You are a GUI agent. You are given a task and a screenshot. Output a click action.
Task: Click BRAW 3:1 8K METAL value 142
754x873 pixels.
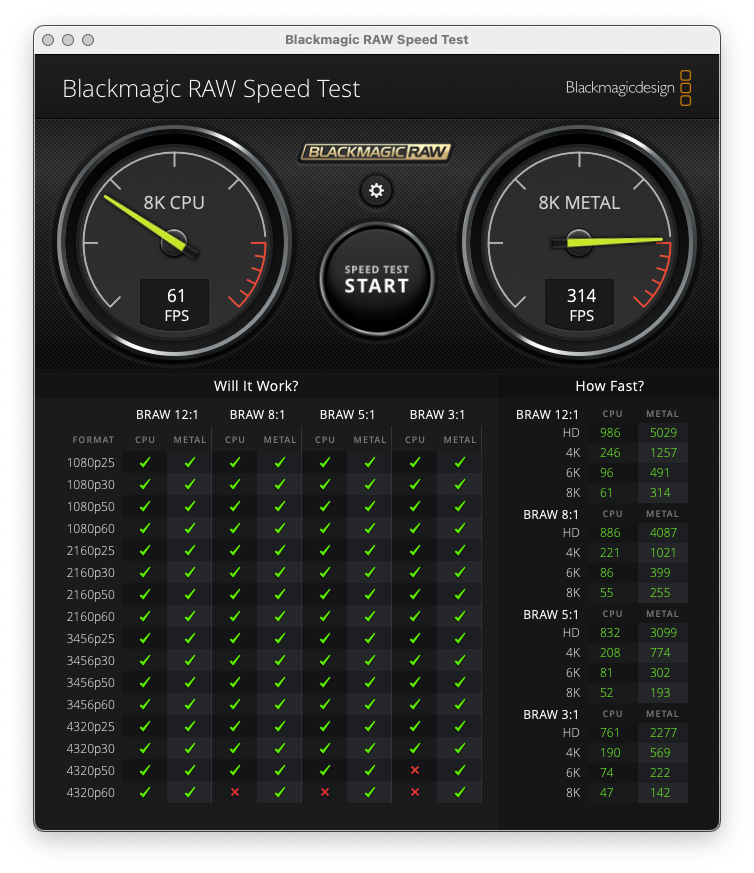coord(660,793)
